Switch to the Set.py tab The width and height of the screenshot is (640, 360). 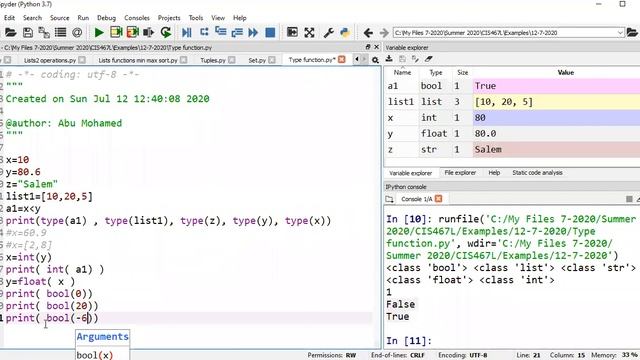tap(257, 60)
